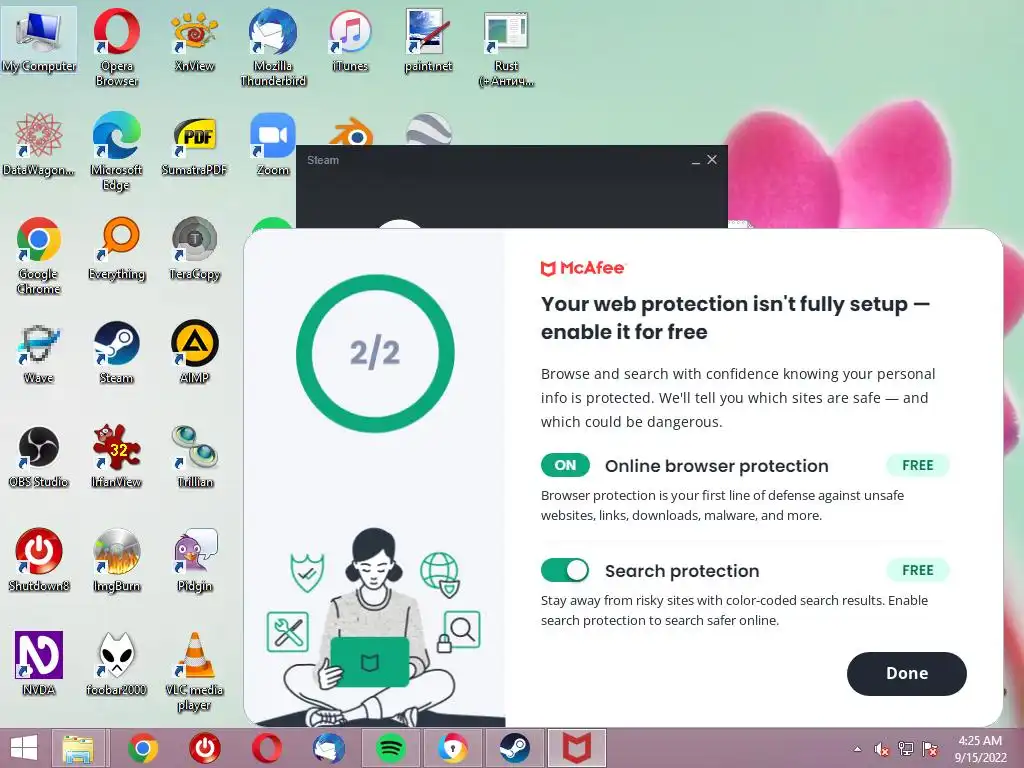This screenshot has width=1024, height=768.
Task: Launch Microsoft Edge desktop shortcut
Action: (116, 152)
